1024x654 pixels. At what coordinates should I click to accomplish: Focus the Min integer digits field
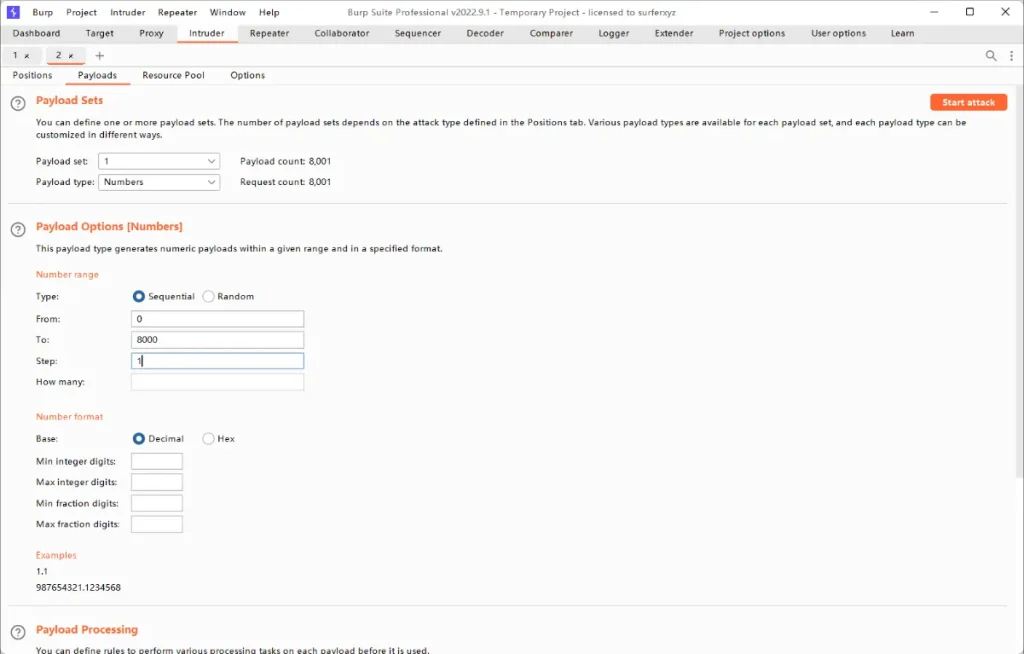(x=157, y=461)
